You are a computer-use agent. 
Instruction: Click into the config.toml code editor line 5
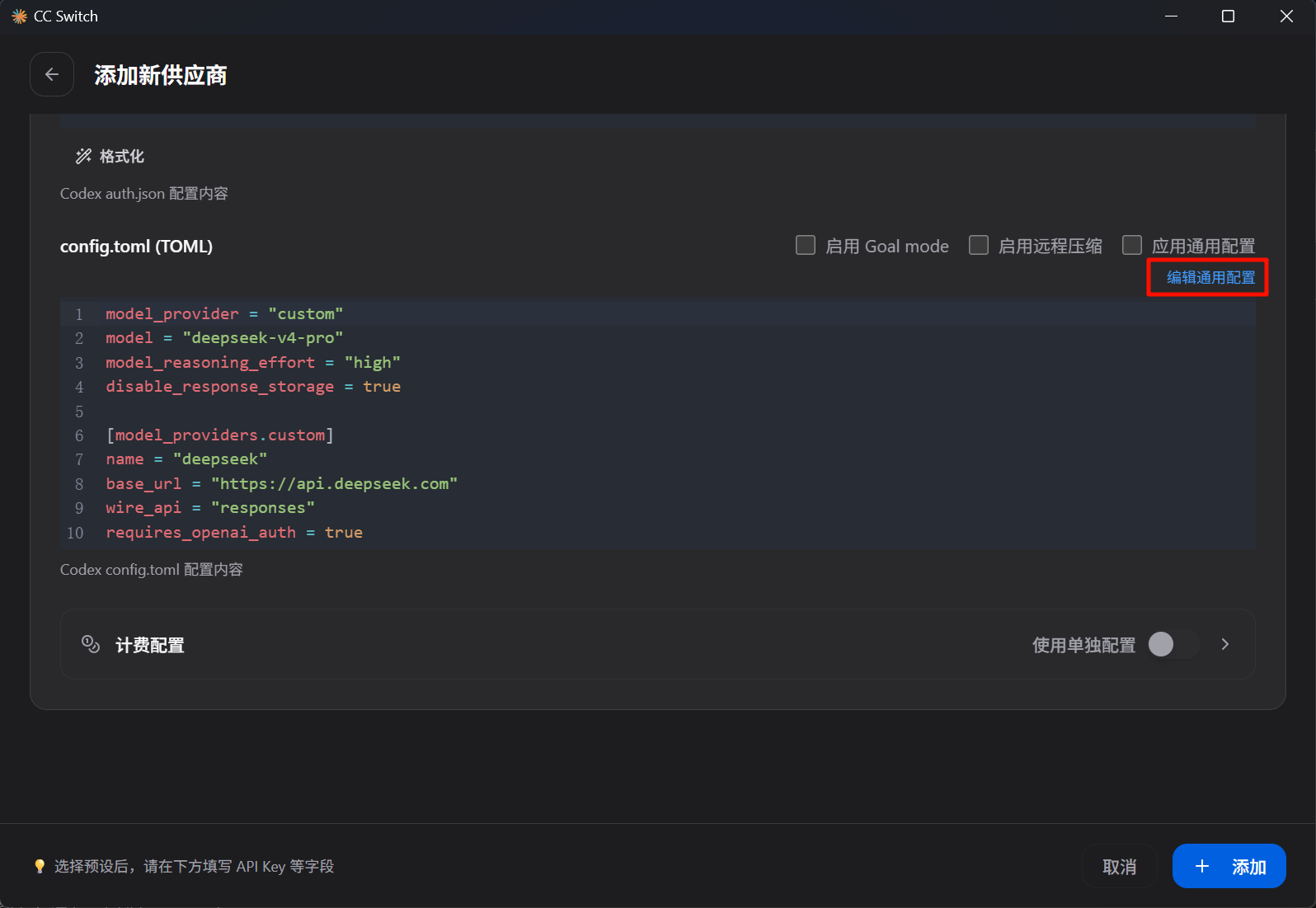(658, 411)
